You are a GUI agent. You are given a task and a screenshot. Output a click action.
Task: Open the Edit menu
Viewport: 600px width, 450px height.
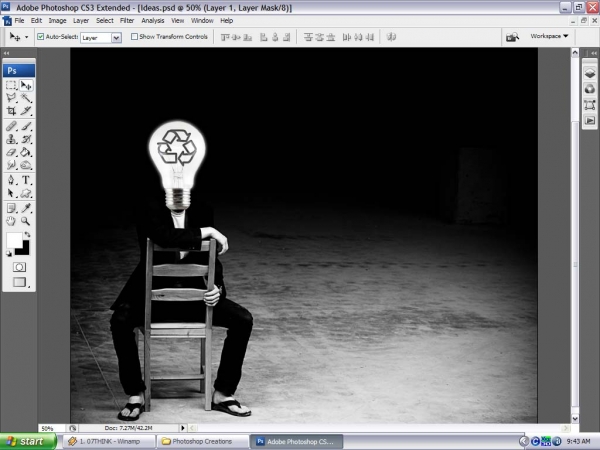(36, 21)
